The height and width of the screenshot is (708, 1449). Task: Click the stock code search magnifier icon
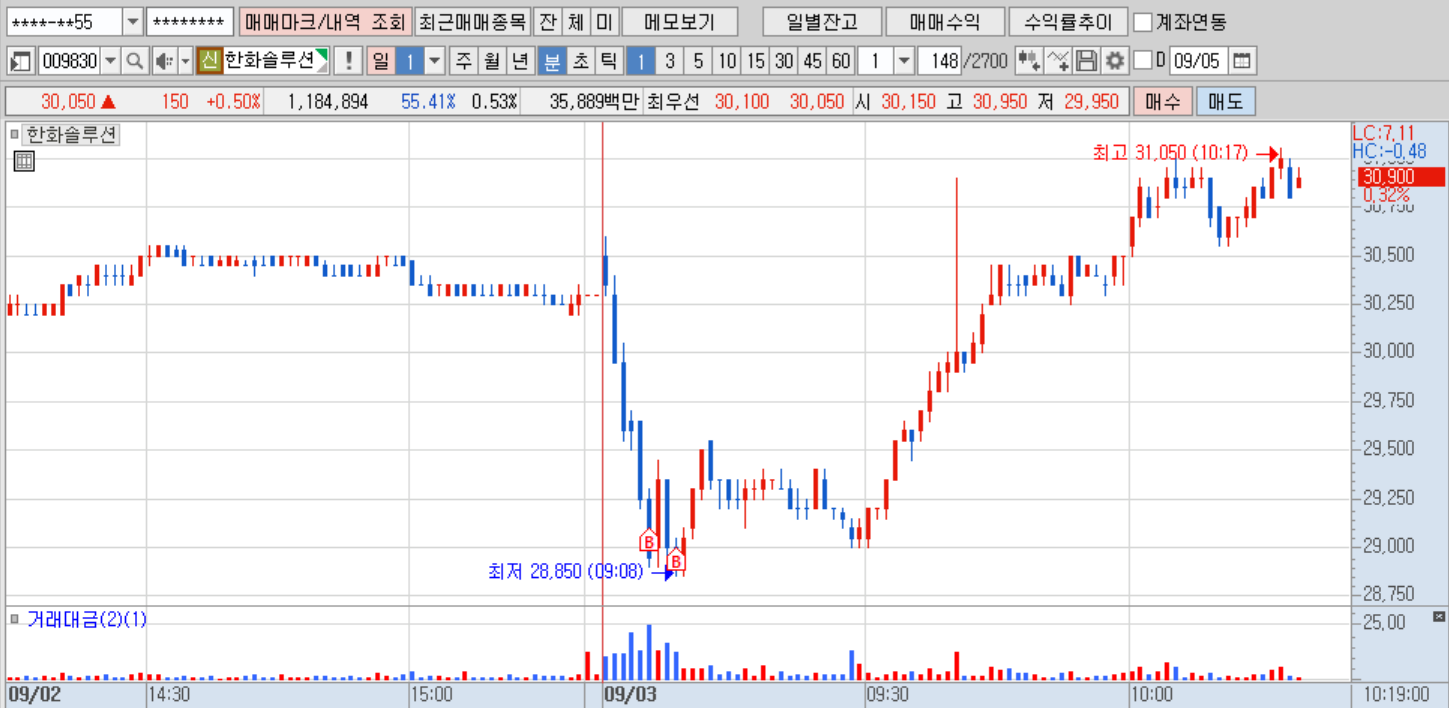click(x=134, y=61)
